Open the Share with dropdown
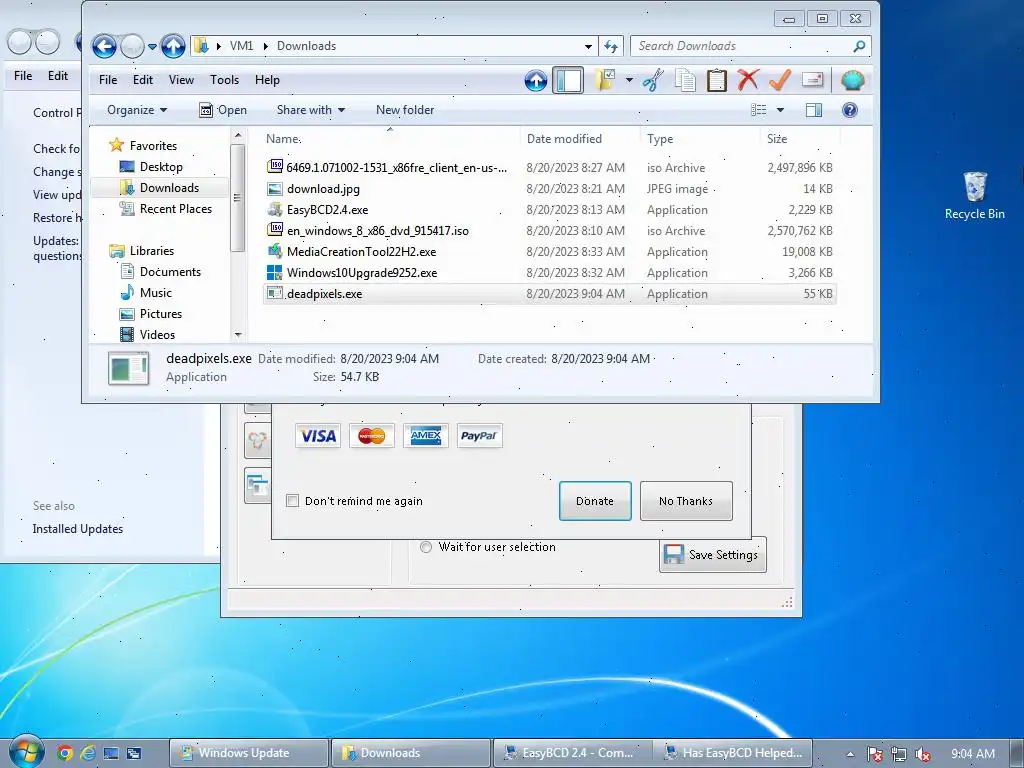The height and width of the screenshot is (768, 1024). [310, 110]
